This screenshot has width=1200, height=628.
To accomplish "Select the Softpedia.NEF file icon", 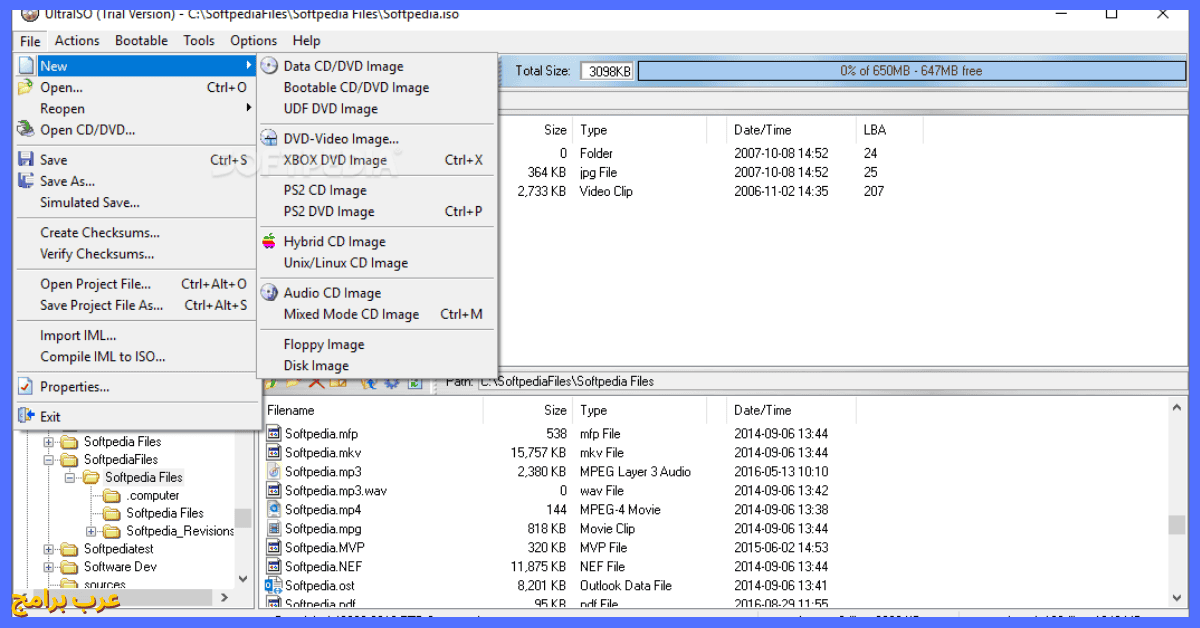I will (x=274, y=566).
